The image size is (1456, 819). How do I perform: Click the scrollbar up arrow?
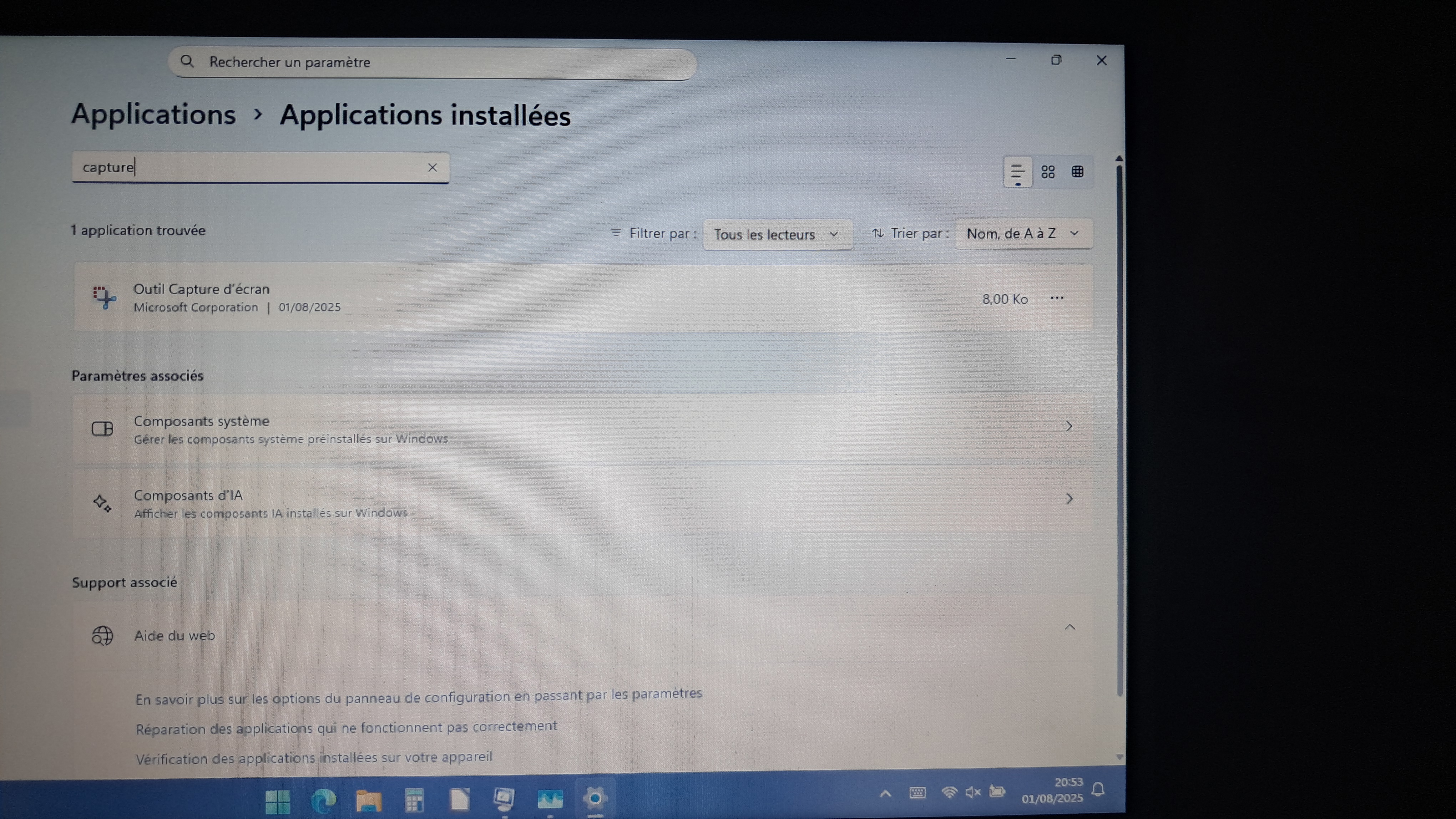(x=1119, y=159)
